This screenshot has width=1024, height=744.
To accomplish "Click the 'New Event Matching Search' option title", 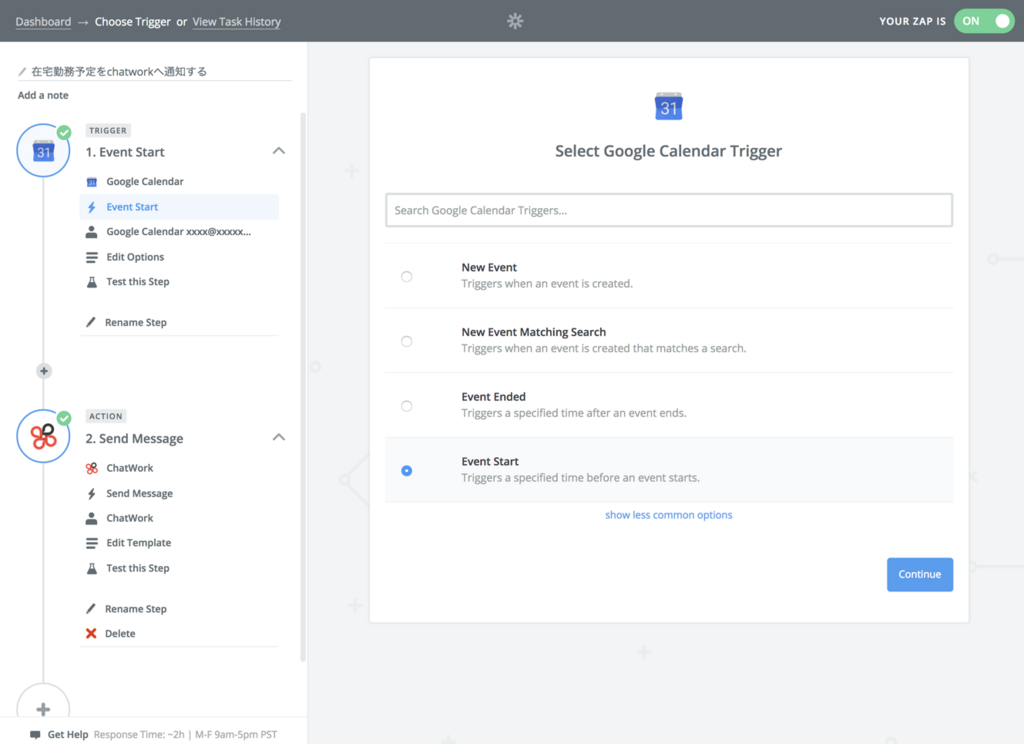I will (x=534, y=332).
